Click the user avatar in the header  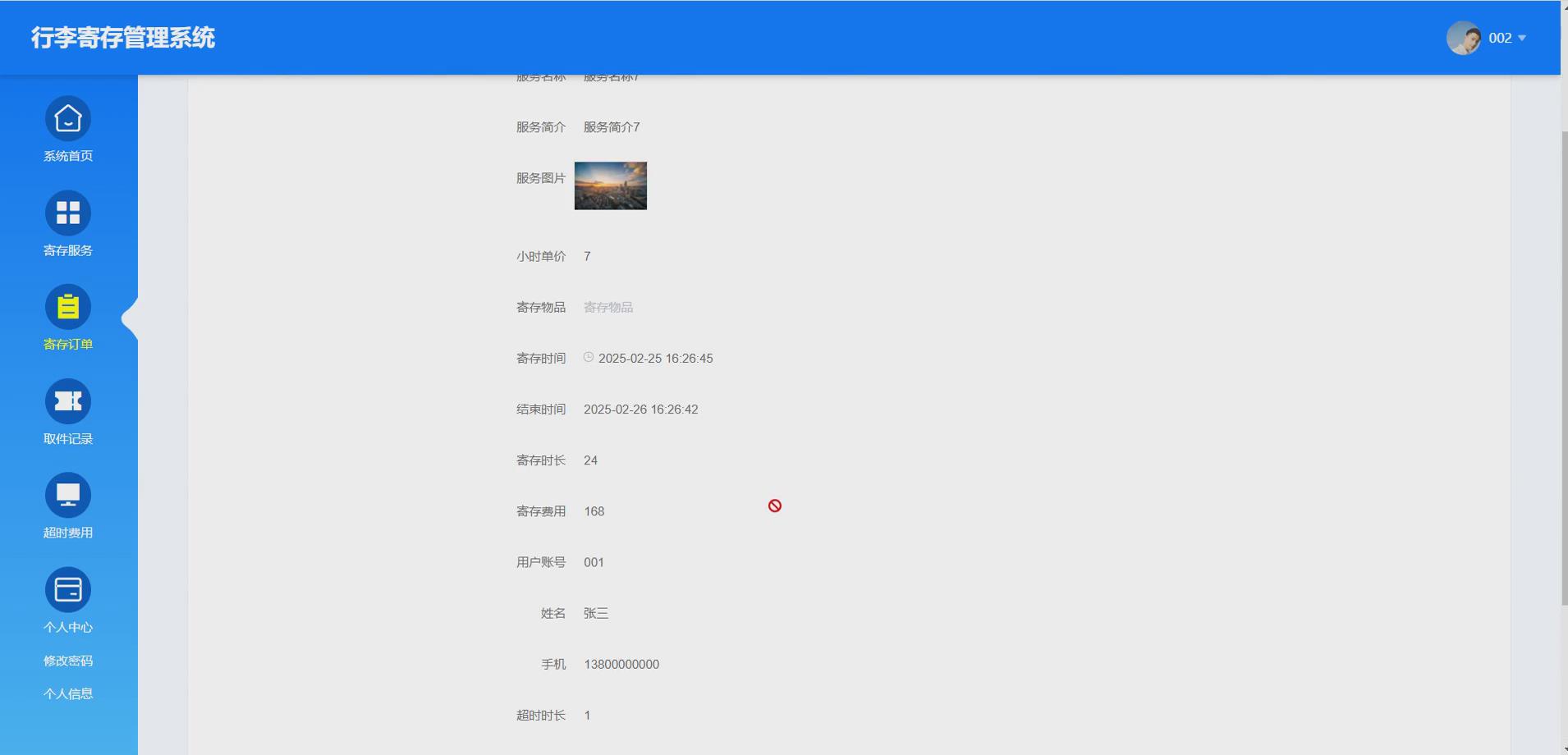coord(1466,37)
